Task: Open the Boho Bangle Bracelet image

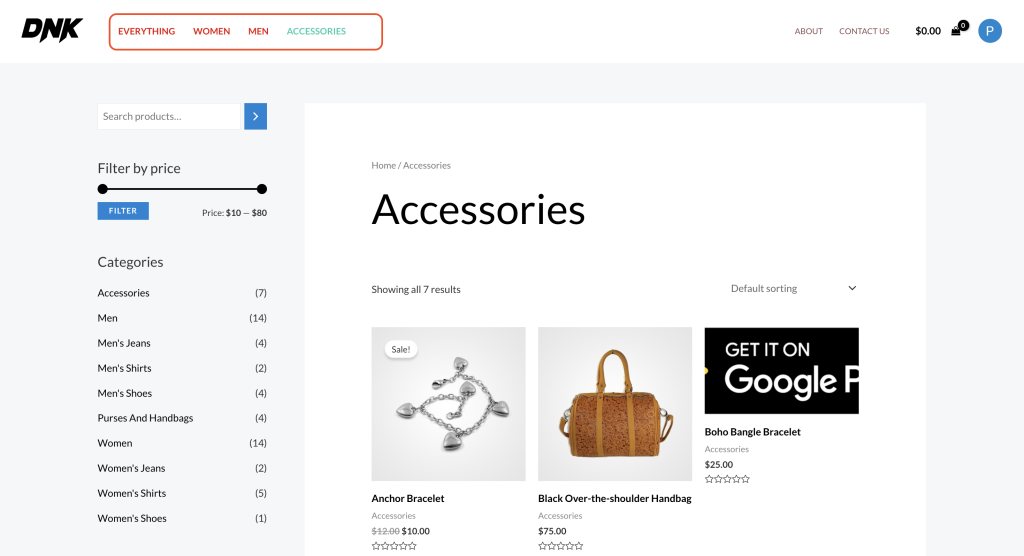Action: [782, 370]
